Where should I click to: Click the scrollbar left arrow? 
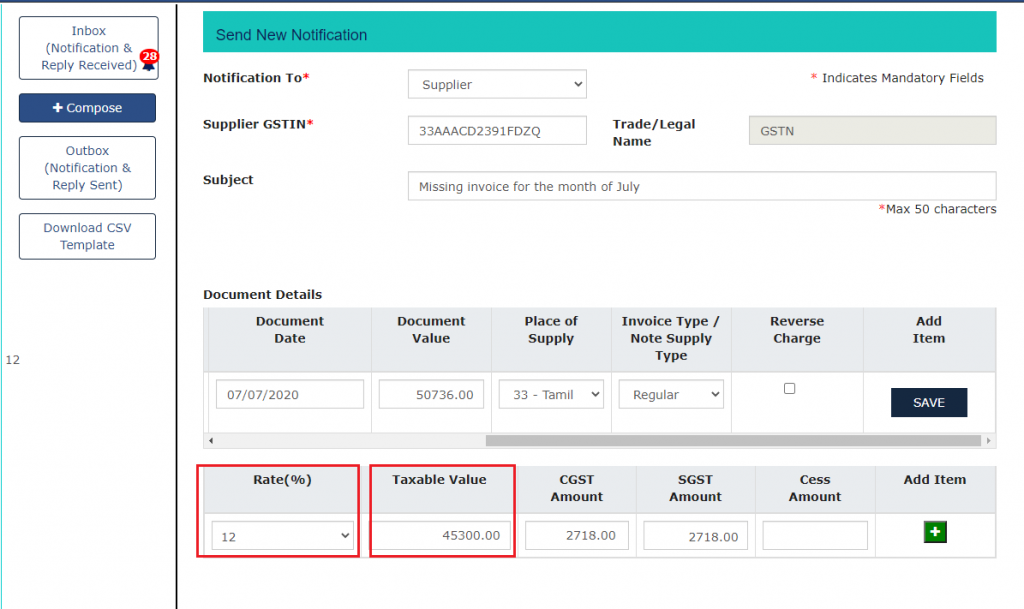tap(211, 441)
